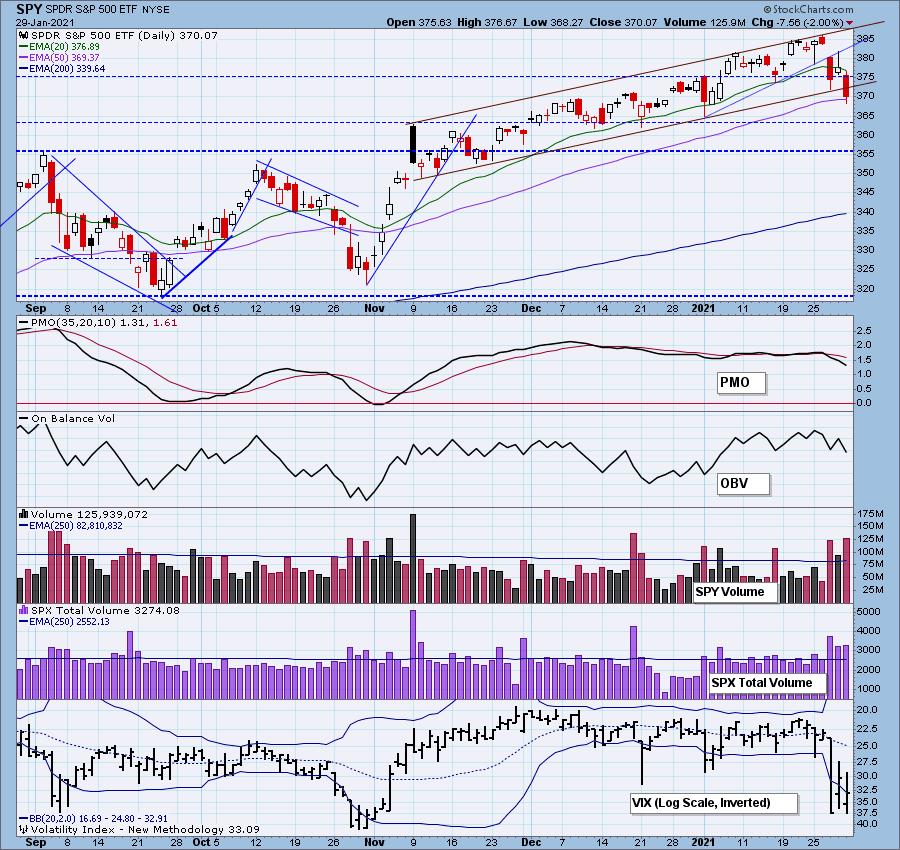900x850 pixels.
Task: Click the candlestick icon beside SPDR S&P 500 ETF (Daily)
Action: tap(24, 36)
